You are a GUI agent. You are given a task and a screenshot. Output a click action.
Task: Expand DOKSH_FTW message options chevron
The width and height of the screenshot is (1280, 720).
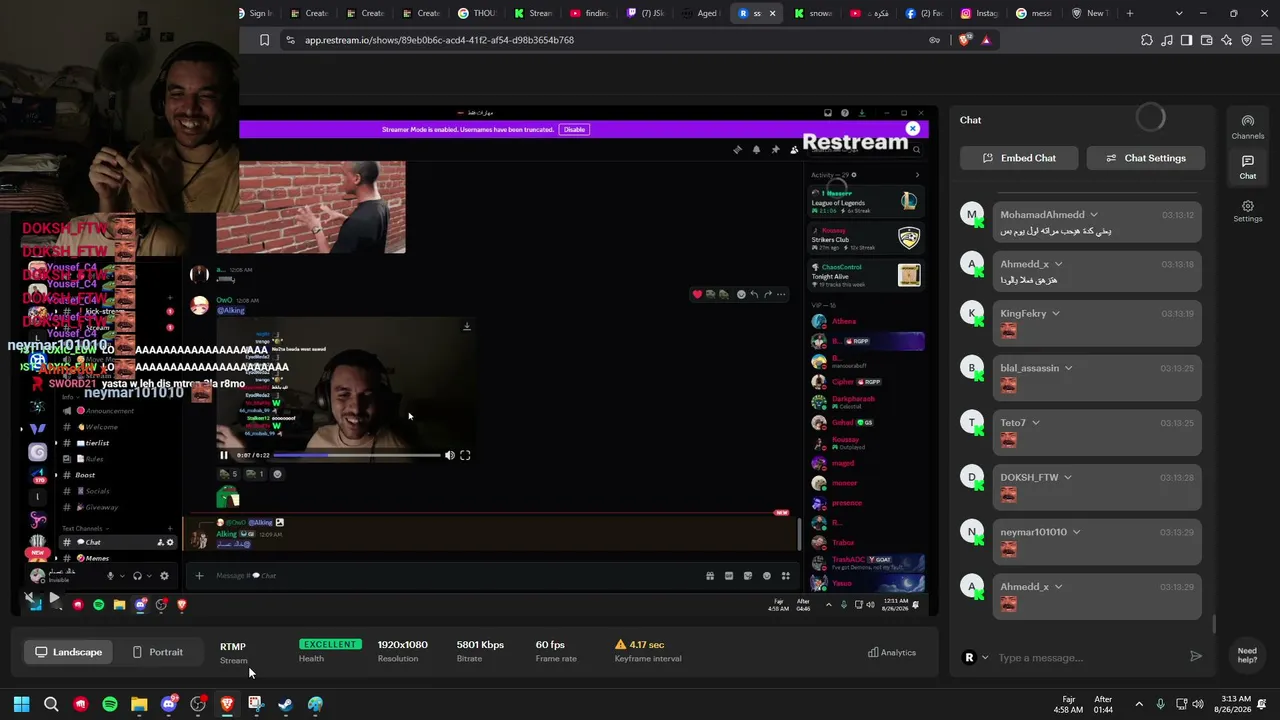click(x=1068, y=478)
